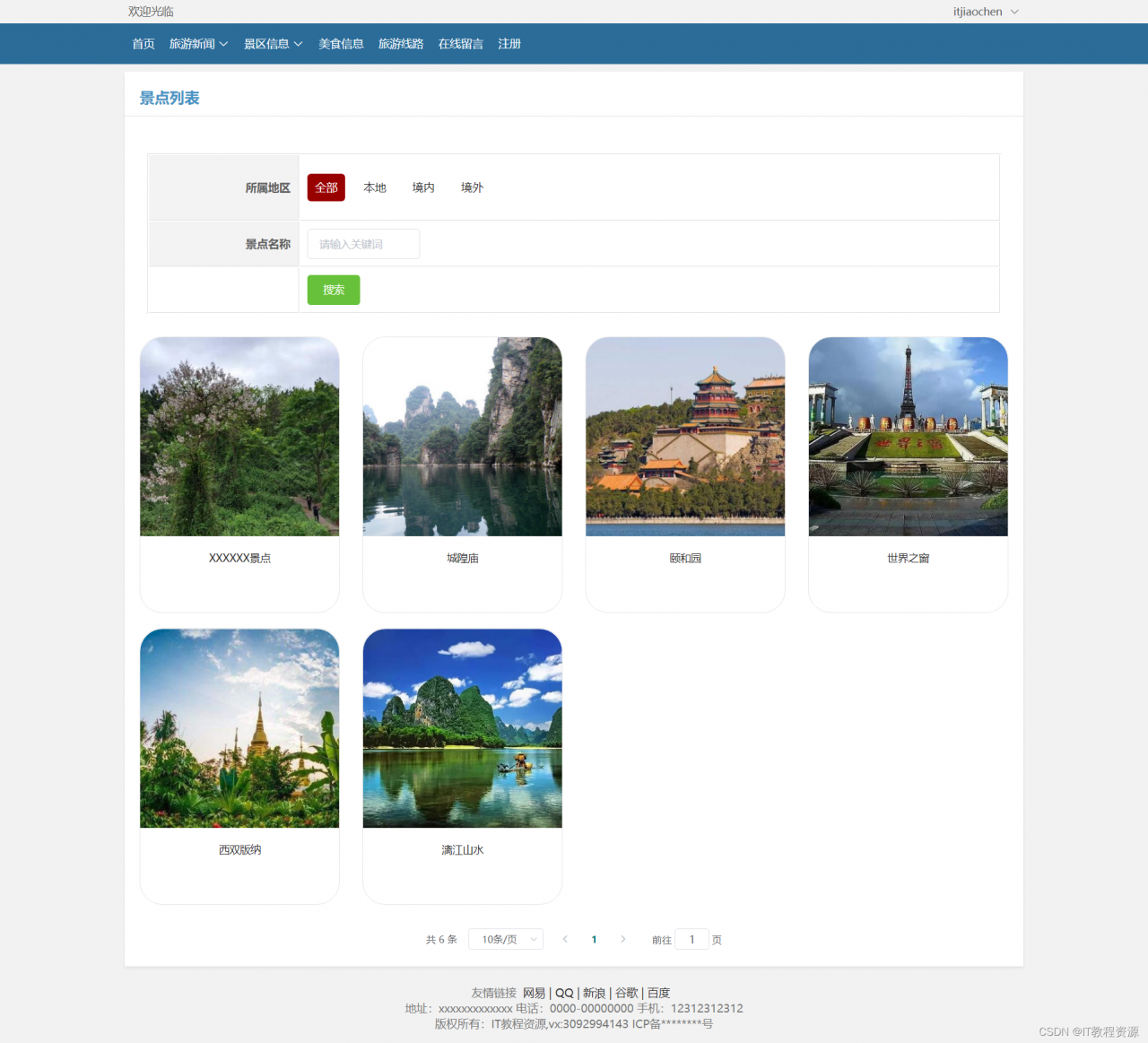Select the 境内 region filter

[x=423, y=187]
